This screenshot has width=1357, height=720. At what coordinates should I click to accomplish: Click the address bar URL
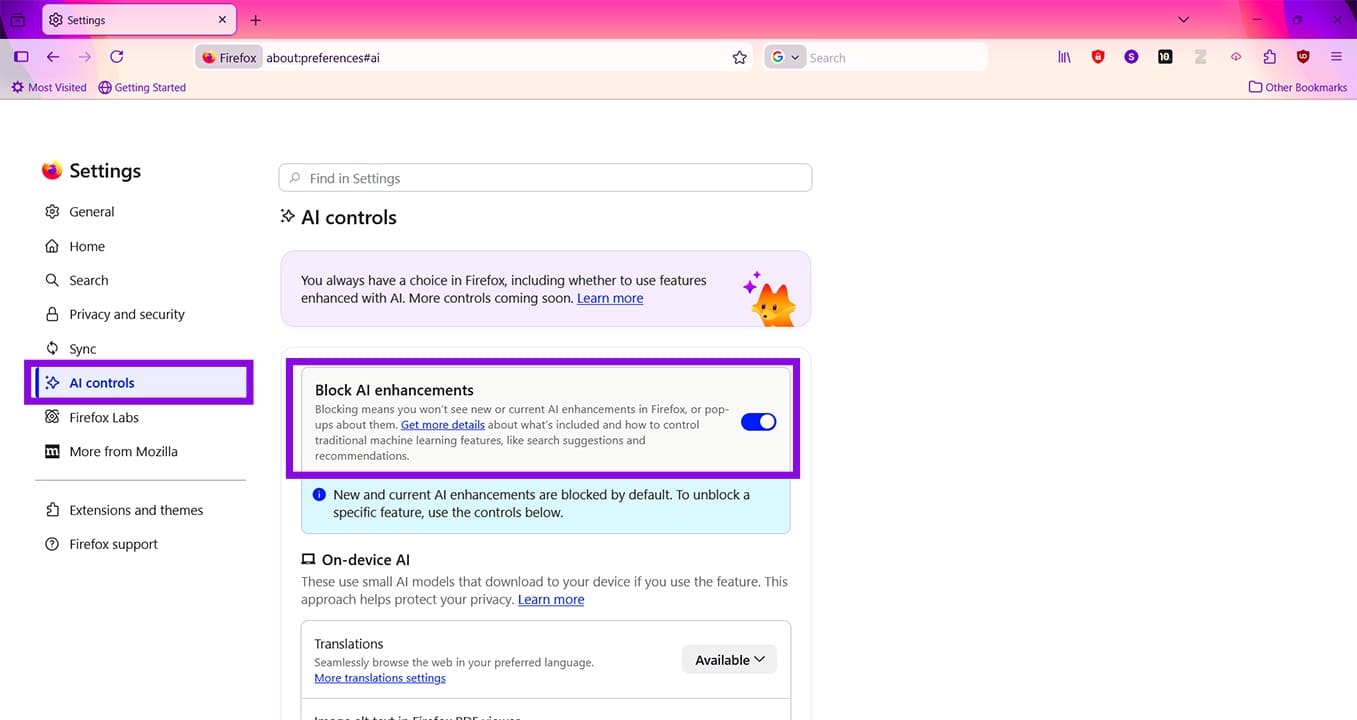(323, 58)
